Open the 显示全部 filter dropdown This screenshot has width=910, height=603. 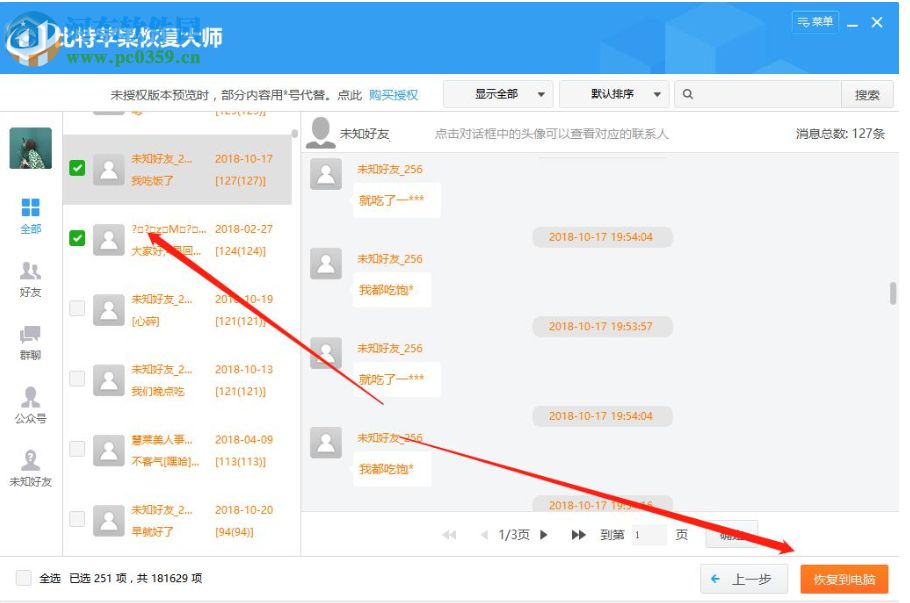(x=504, y=94)
